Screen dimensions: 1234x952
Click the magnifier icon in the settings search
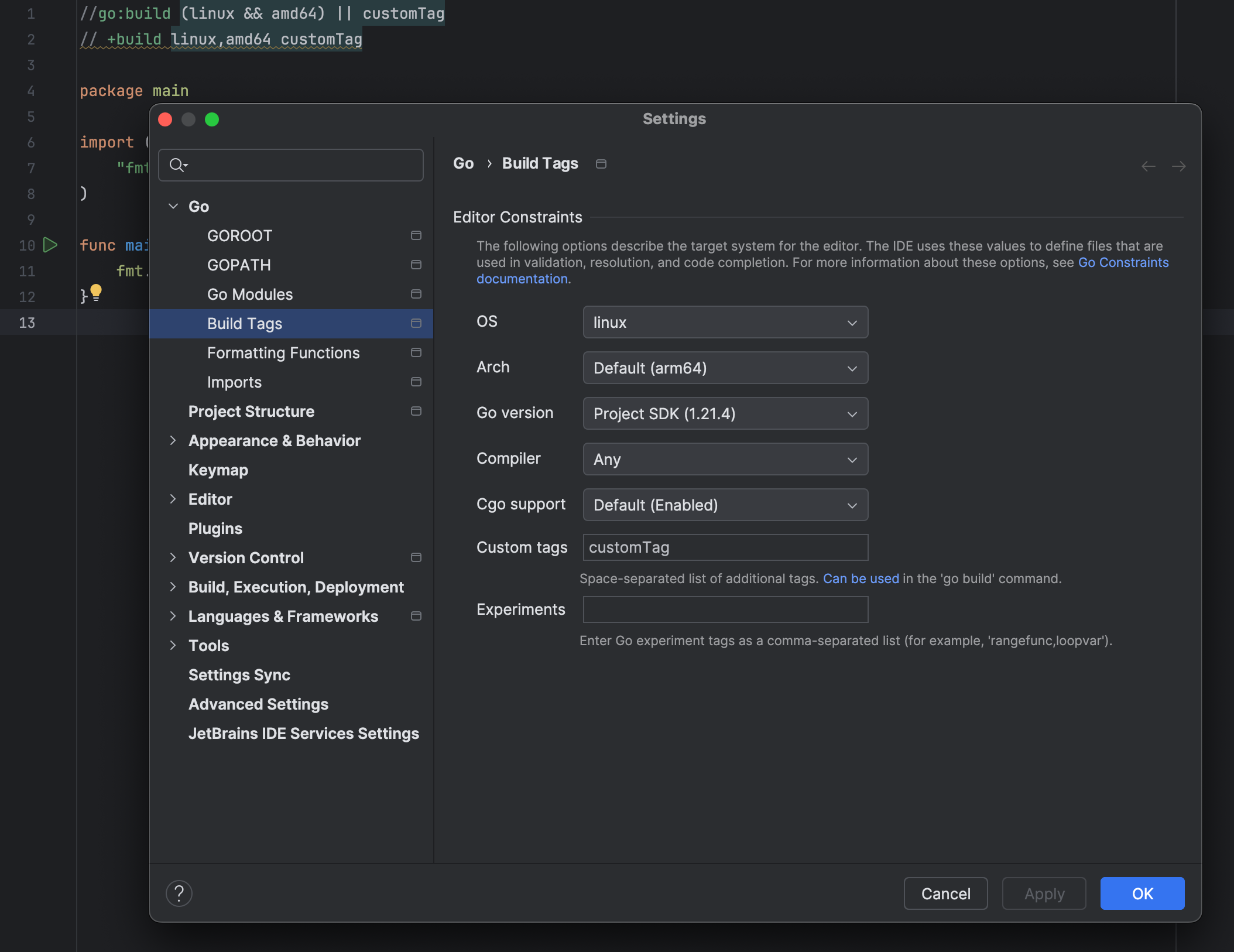(x=177, y=165)
